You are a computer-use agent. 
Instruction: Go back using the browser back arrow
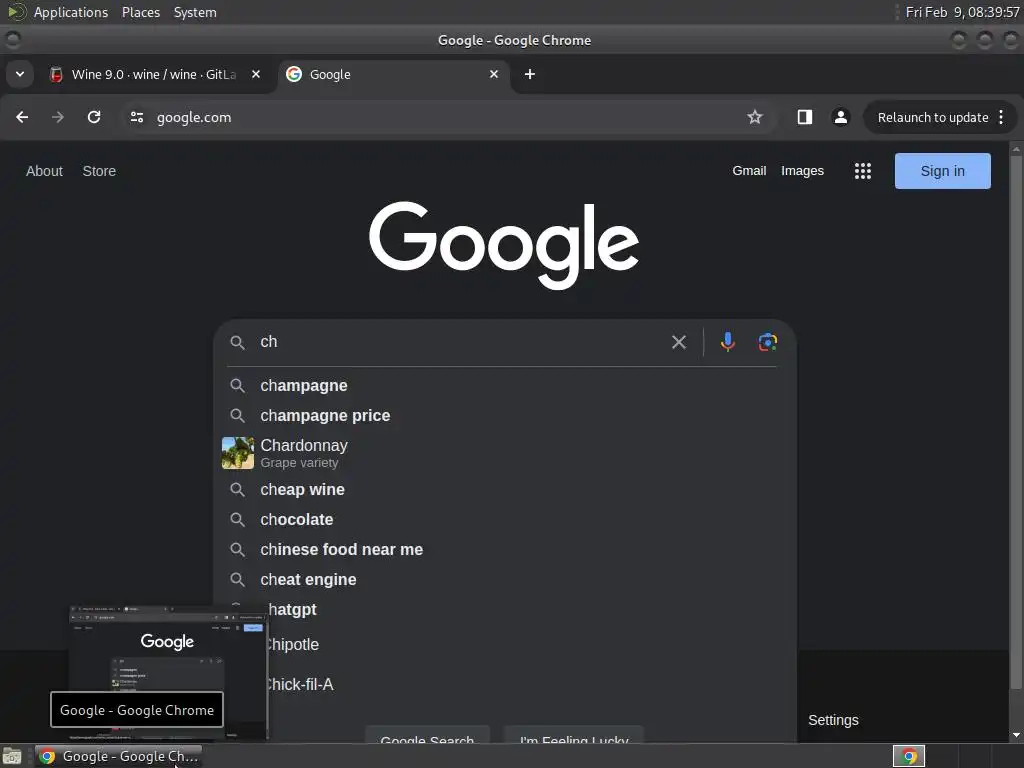(x=22, y=117)
